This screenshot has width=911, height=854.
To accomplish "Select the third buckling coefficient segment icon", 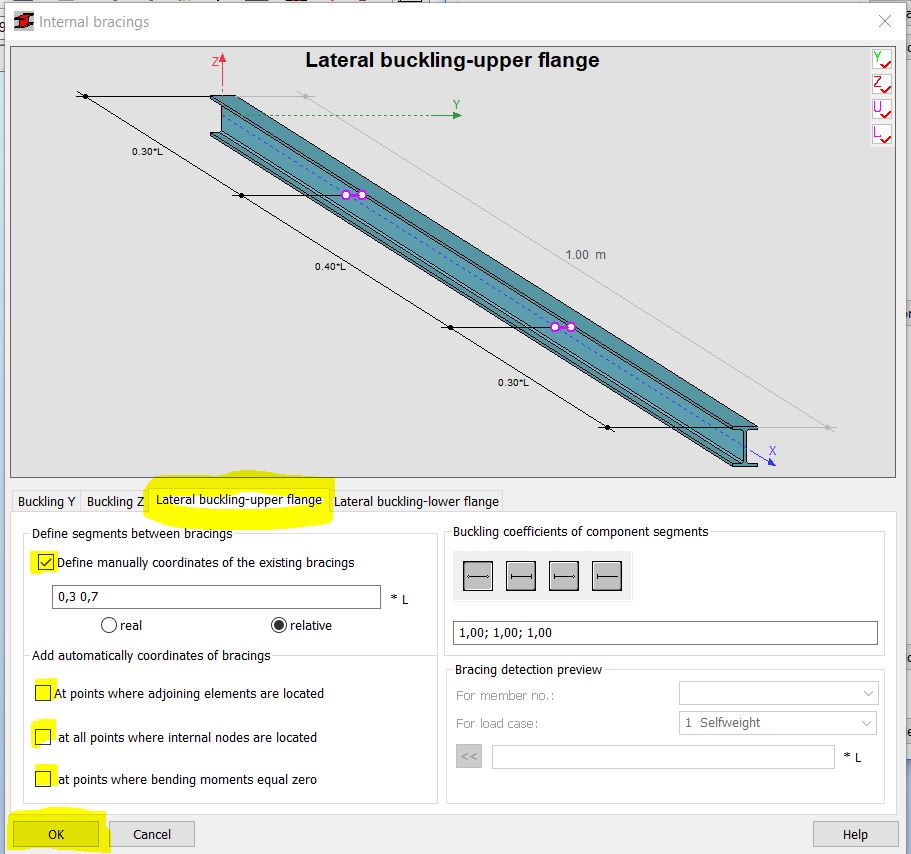I will 563,576.
